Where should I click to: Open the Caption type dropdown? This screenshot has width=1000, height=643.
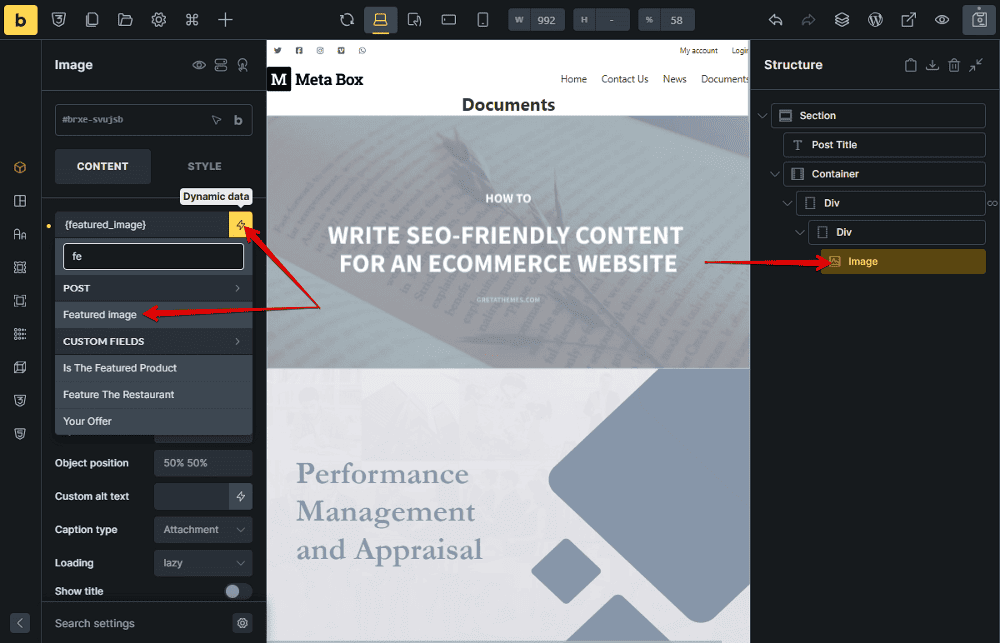pos(203,529)
